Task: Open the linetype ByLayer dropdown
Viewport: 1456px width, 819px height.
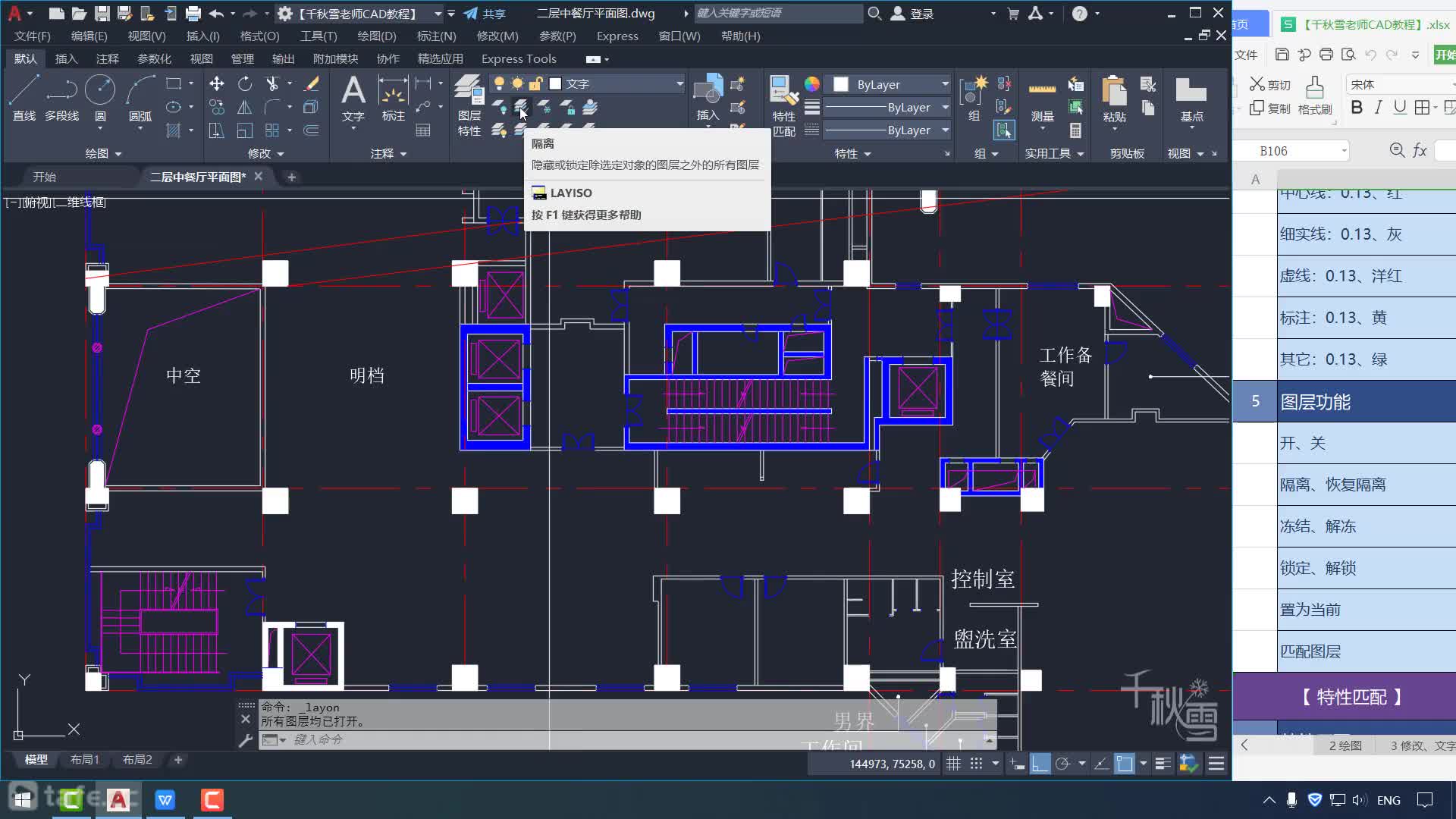Action: click(888, 130)
